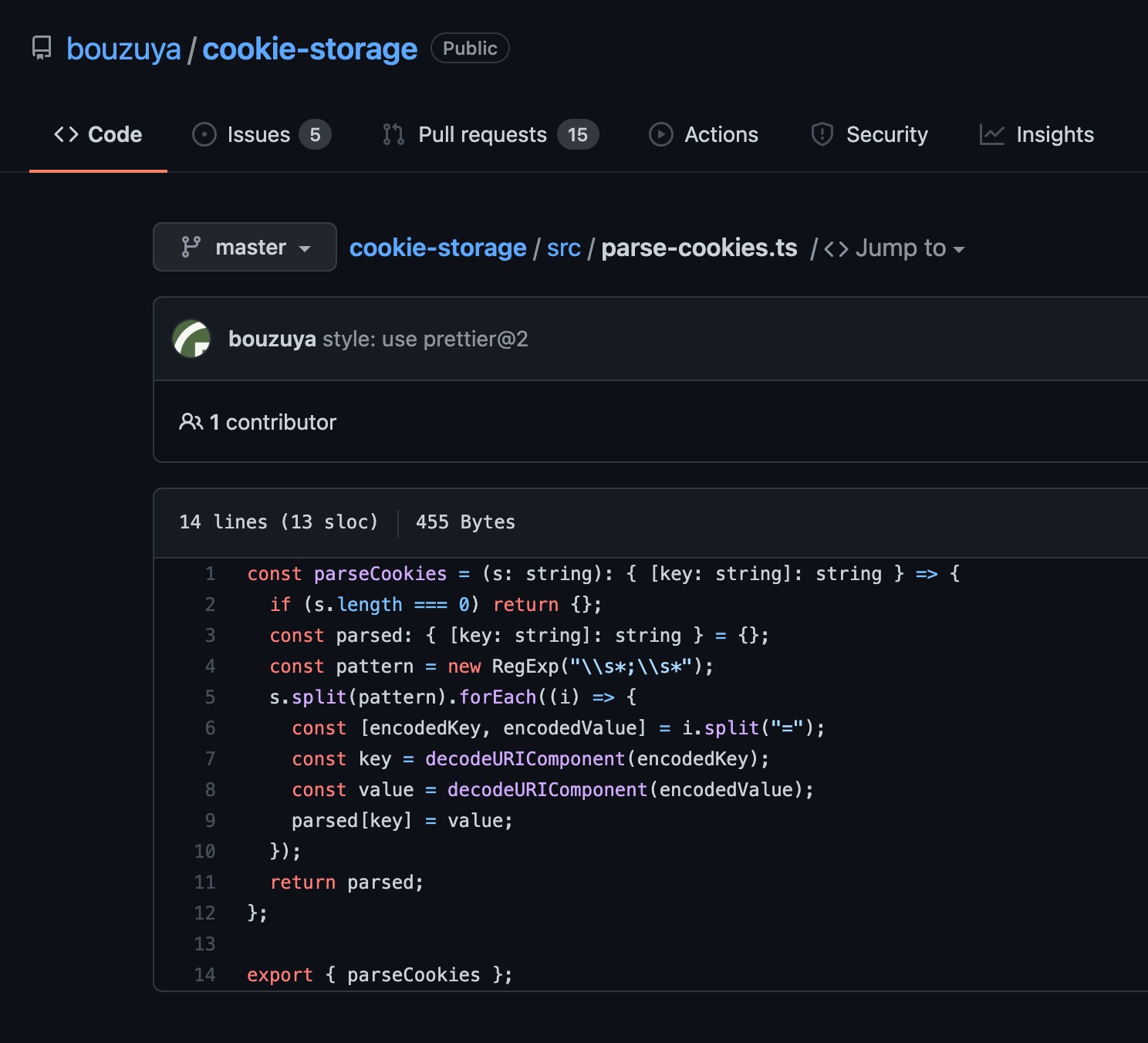
Task: Click the repository book icon beside bouzuya
Action: [41, 48]
